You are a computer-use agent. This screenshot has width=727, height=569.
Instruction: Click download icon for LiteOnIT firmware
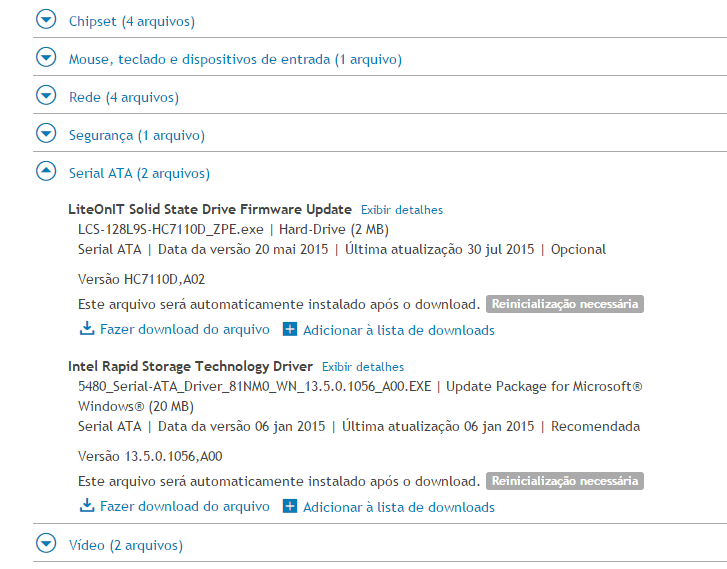tap(87, 329)
